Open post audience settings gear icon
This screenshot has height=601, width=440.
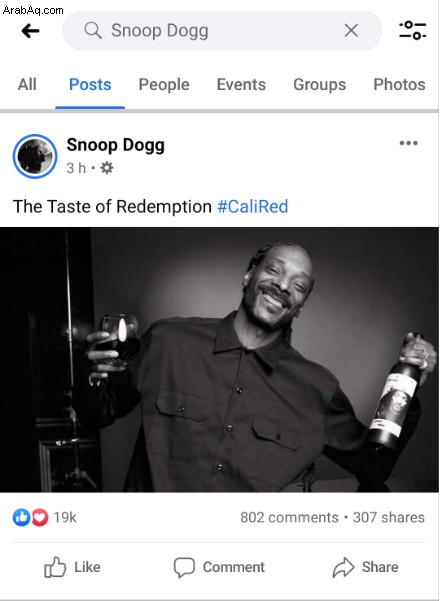(x=107, y=168)
